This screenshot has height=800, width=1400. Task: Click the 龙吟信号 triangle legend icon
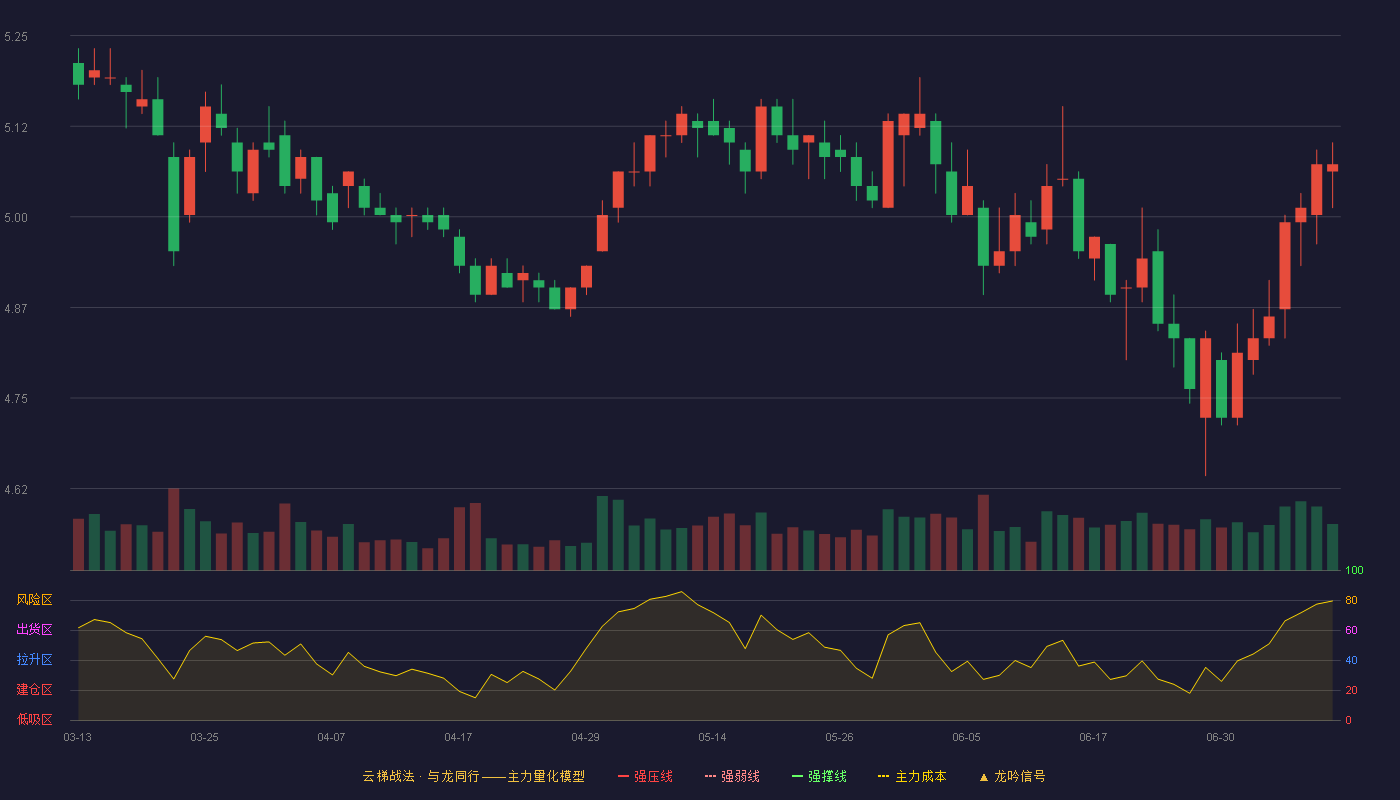983,776
